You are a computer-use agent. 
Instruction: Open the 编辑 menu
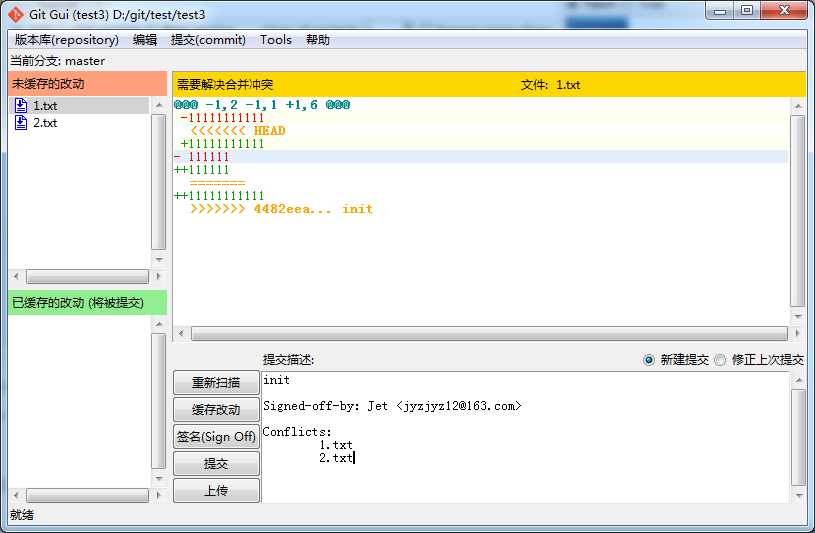[x=145, y=40]
